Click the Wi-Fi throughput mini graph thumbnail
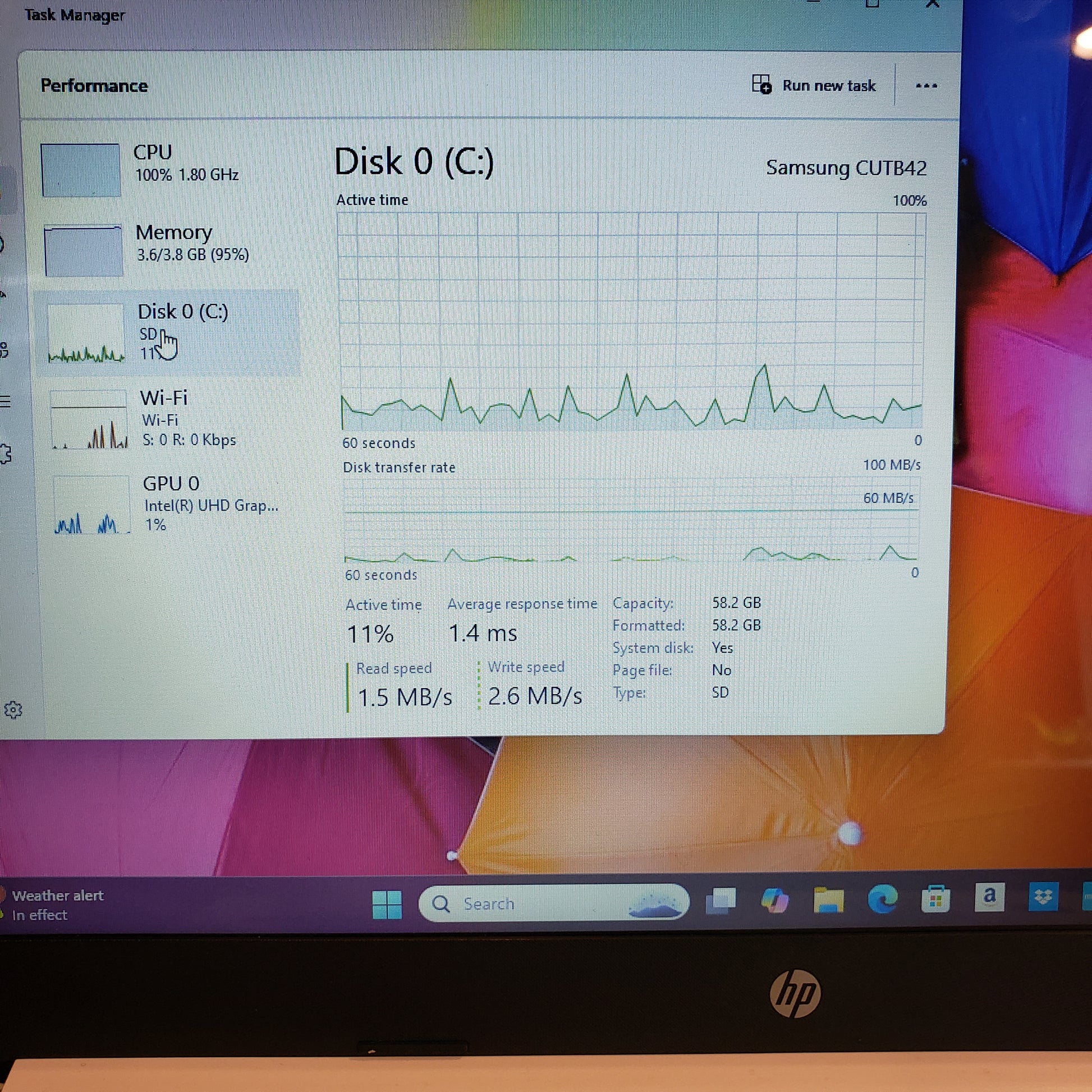 89,419
